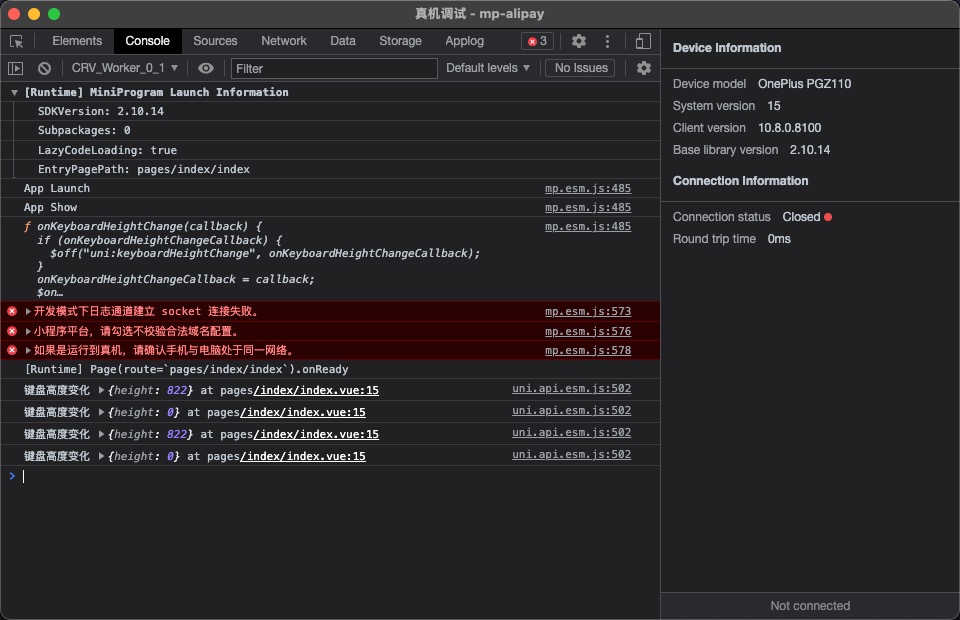Click the console Filter input field

coord(334,68)
